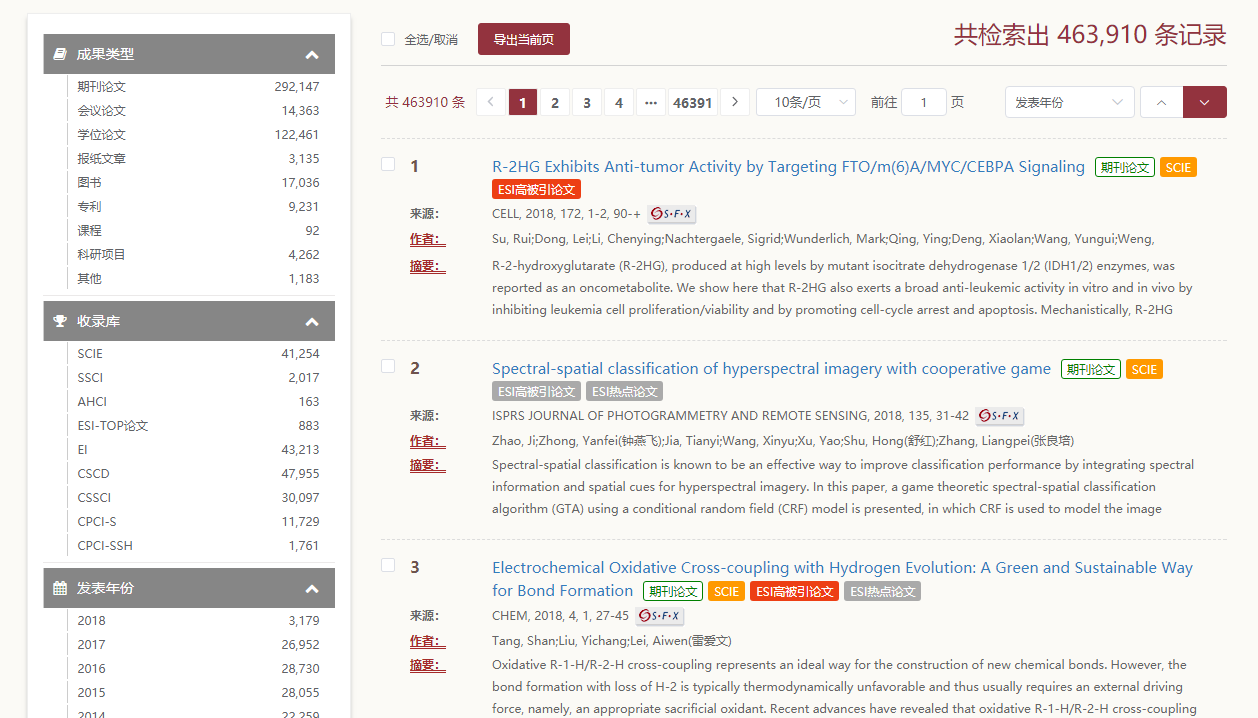Filter by 期刊论文 result type
The width and height of the screenshot is (1258, 718).
tap(102, 87)
